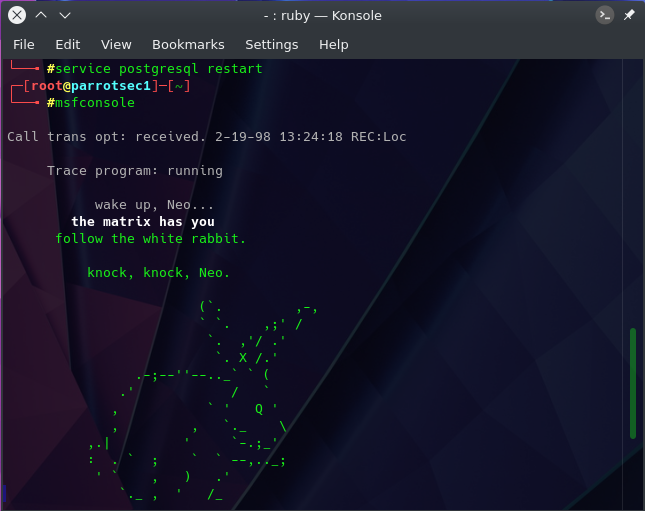The image size is (645, 511).
Task: Click 'the matrix has you' bold text
Action: point(143,222)
